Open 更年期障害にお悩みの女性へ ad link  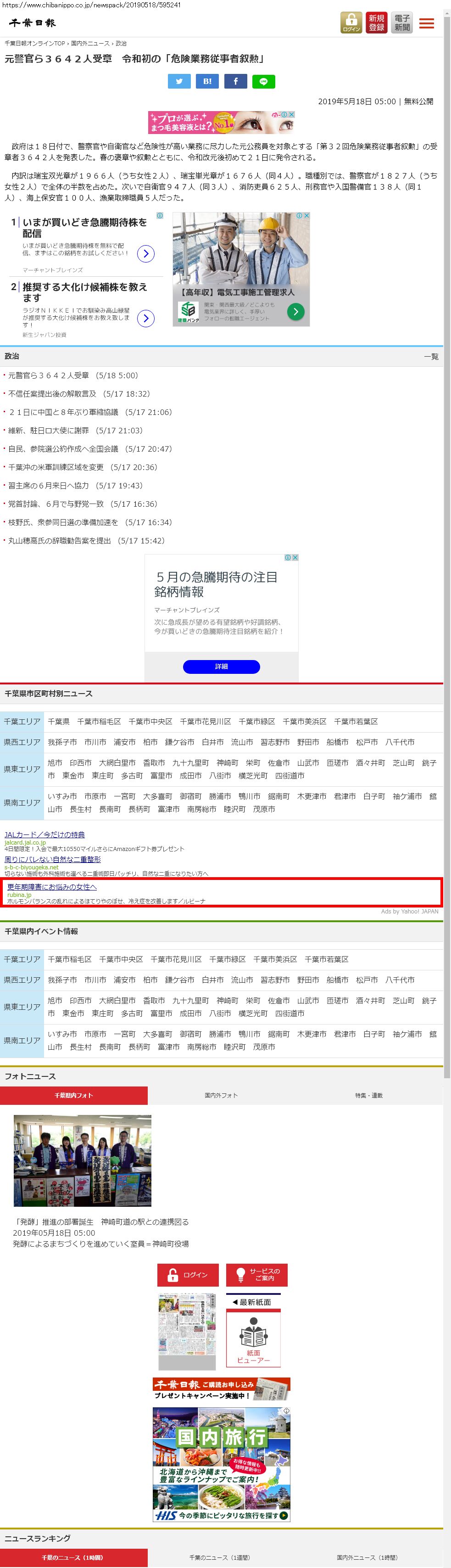coord(52,887)
